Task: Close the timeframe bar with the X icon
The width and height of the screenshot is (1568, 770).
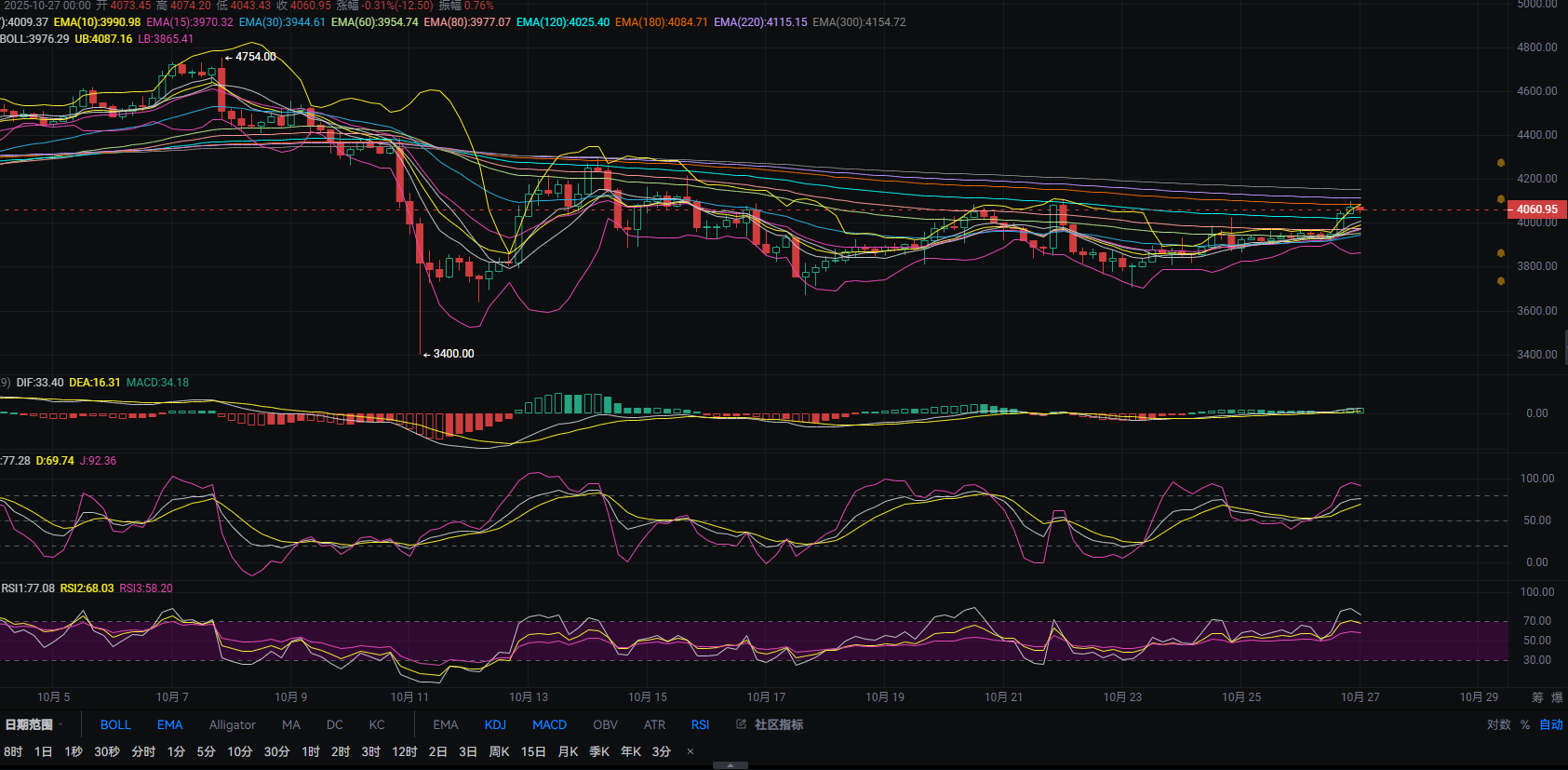Action: click(690, 751)
